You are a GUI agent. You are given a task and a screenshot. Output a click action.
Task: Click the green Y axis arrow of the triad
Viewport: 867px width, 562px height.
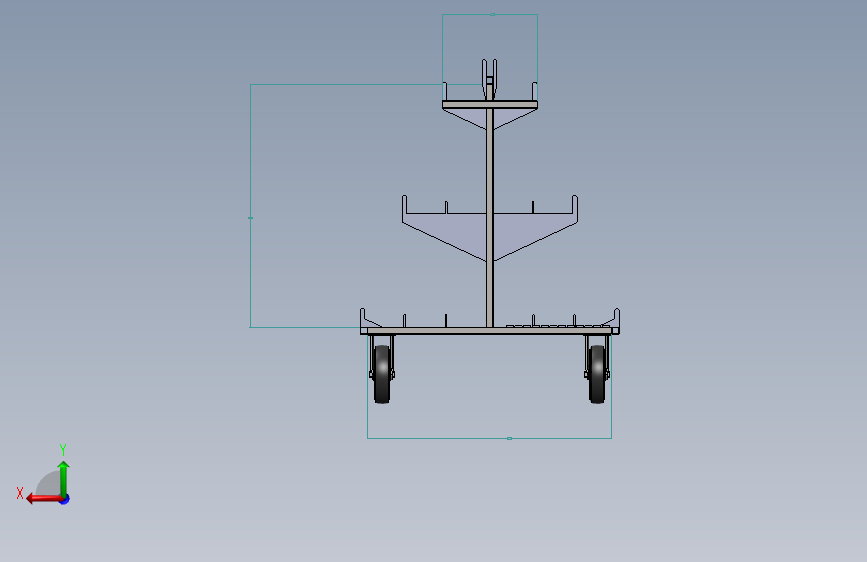point(64,478)
